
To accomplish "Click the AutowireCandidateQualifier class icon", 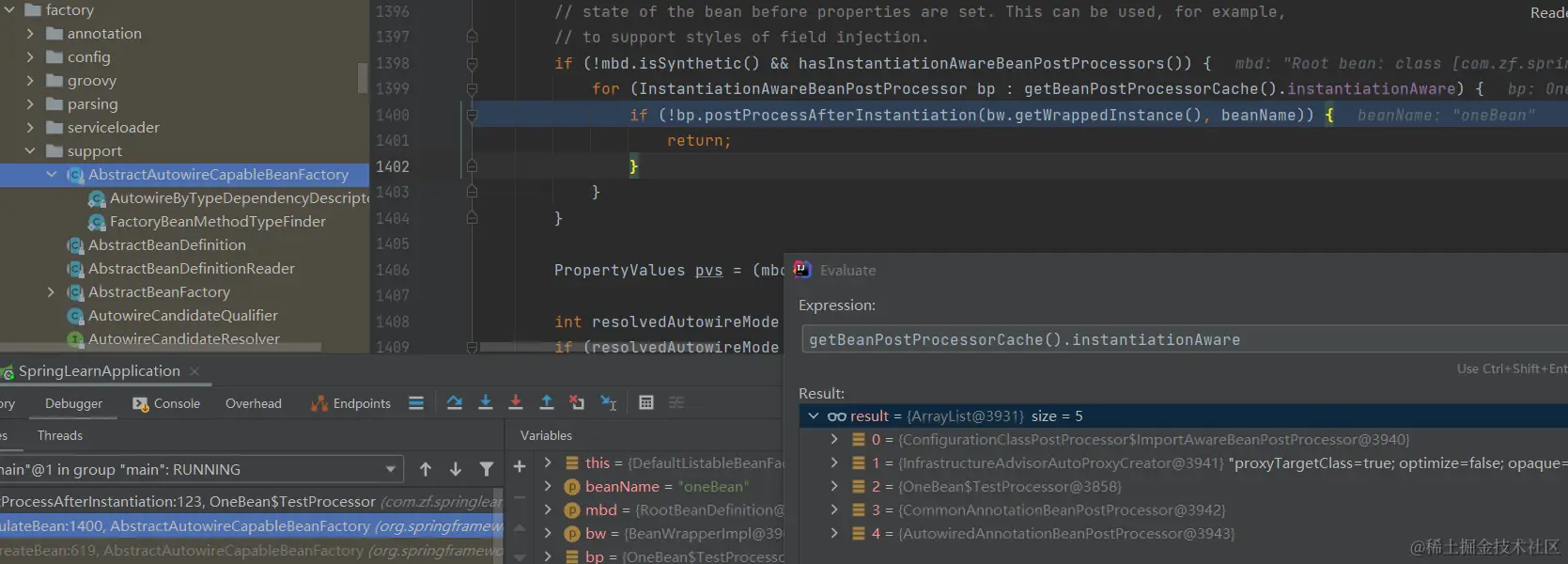I will pos(75,316).
